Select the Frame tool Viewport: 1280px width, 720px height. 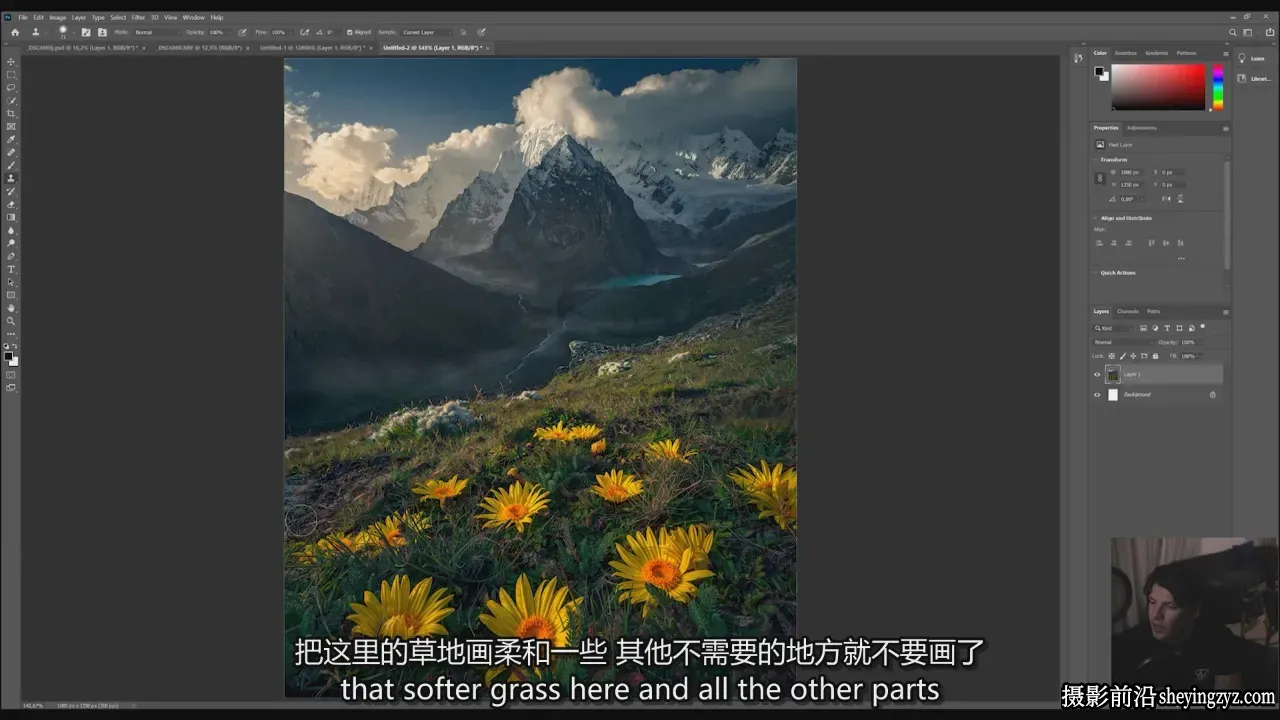(x=11, y=126)
